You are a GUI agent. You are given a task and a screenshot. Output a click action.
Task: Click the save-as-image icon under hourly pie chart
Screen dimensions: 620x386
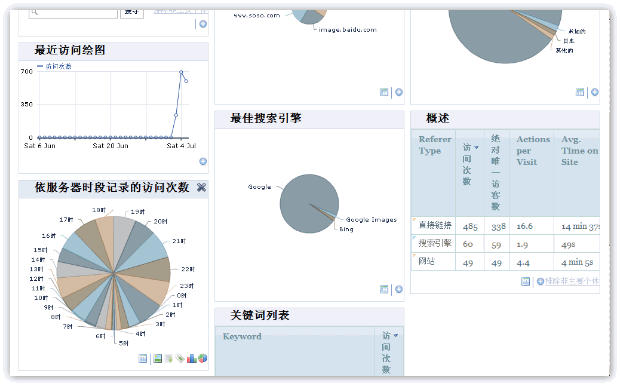click(x=158, y=359)
